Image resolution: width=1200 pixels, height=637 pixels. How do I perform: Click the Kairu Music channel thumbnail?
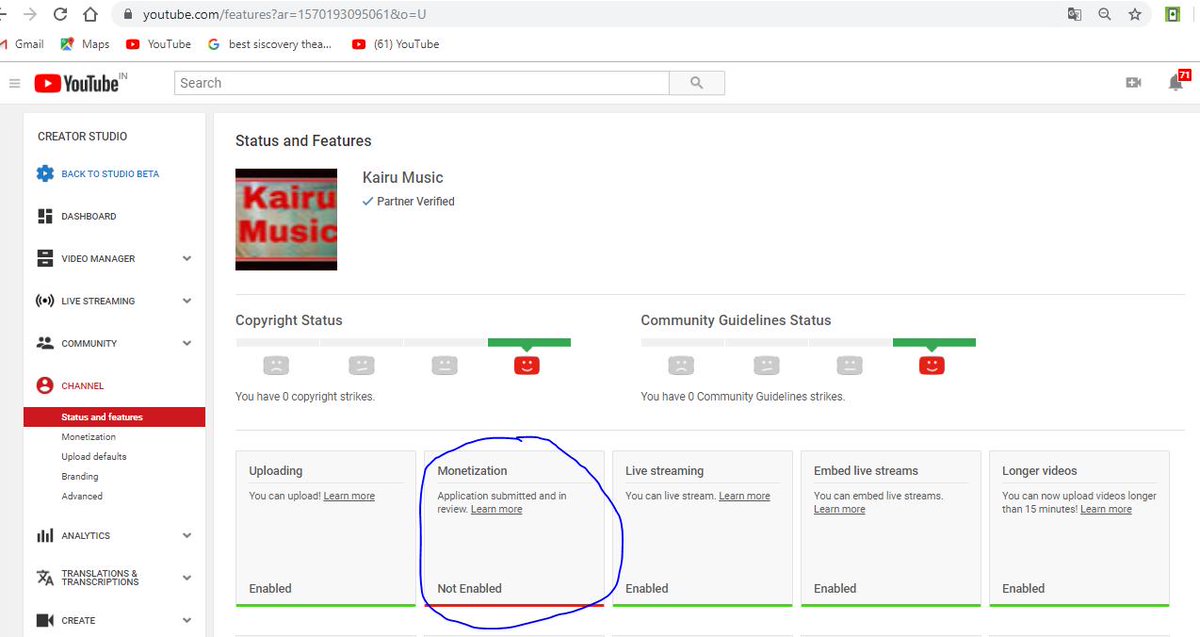(x=286, y=219)
